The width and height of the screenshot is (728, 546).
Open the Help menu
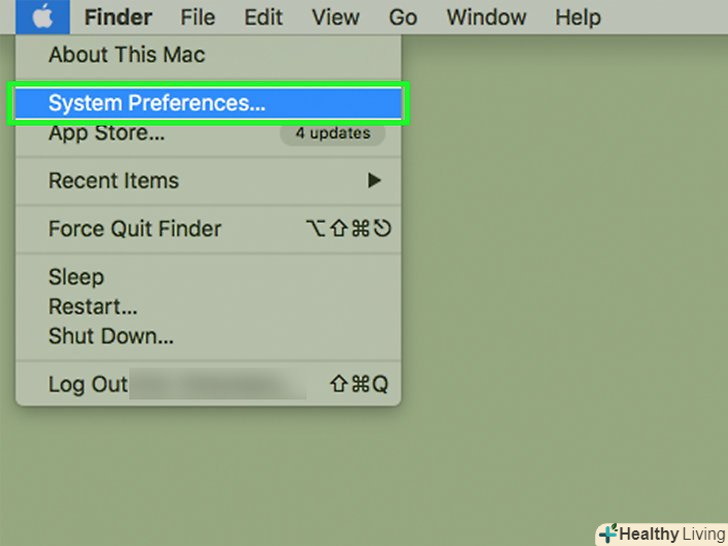click(577, 17)
